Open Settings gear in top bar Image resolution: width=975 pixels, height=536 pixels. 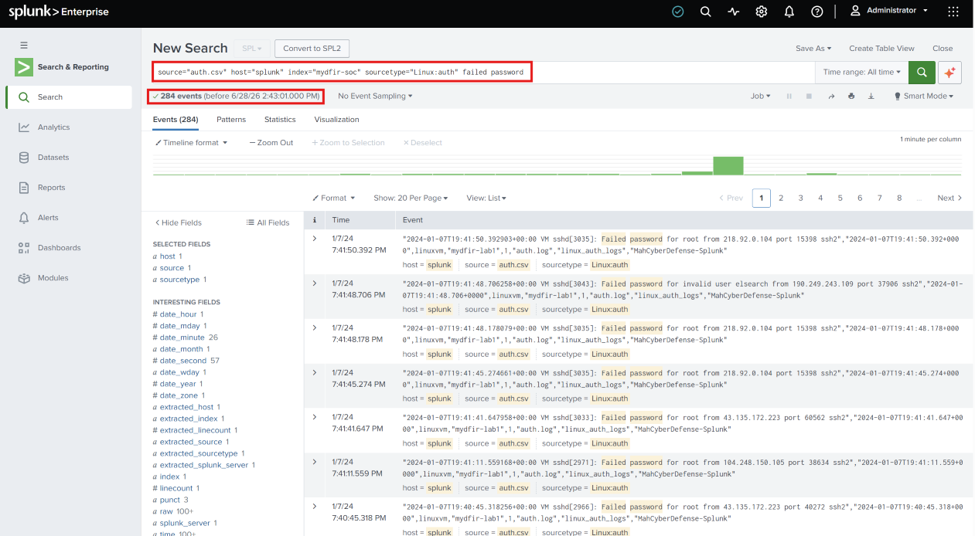coord(761,11)
